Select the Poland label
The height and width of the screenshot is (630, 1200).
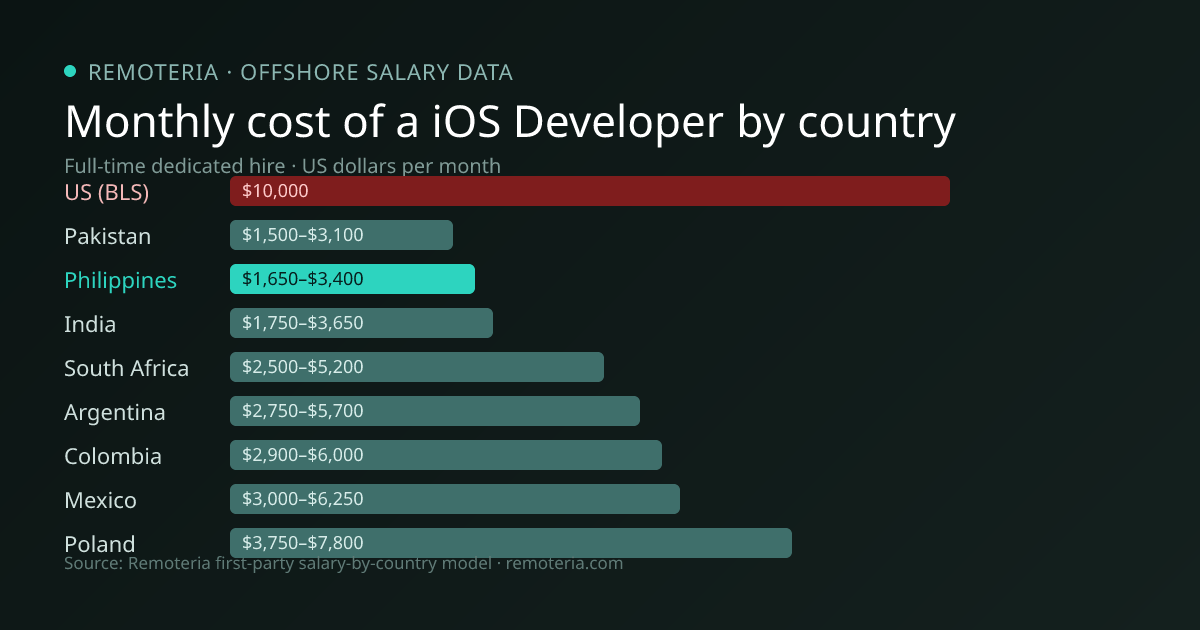pyautogui.click(x=99, y=544)
